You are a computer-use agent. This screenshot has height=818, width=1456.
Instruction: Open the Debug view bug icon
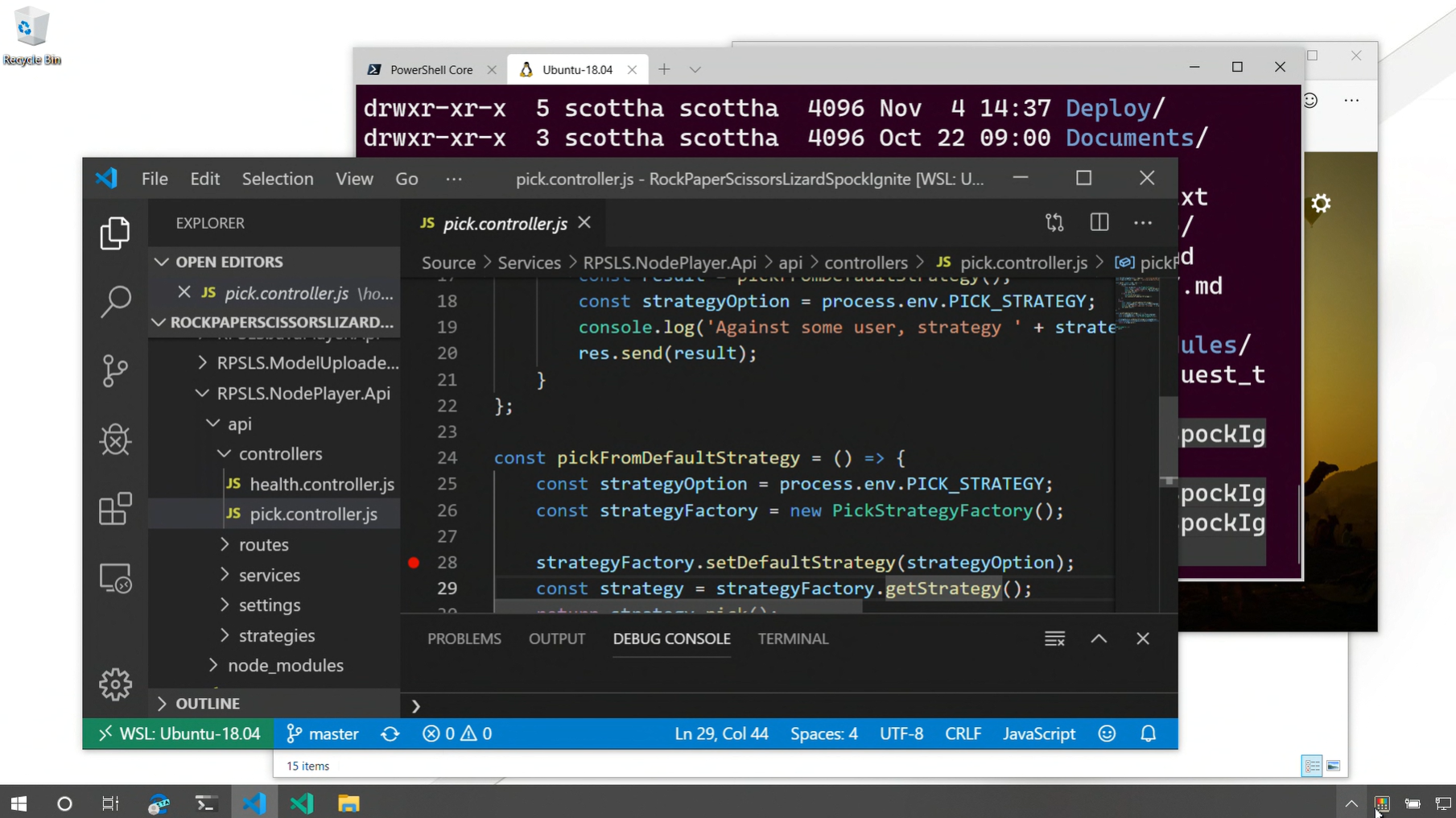[115, 440]
